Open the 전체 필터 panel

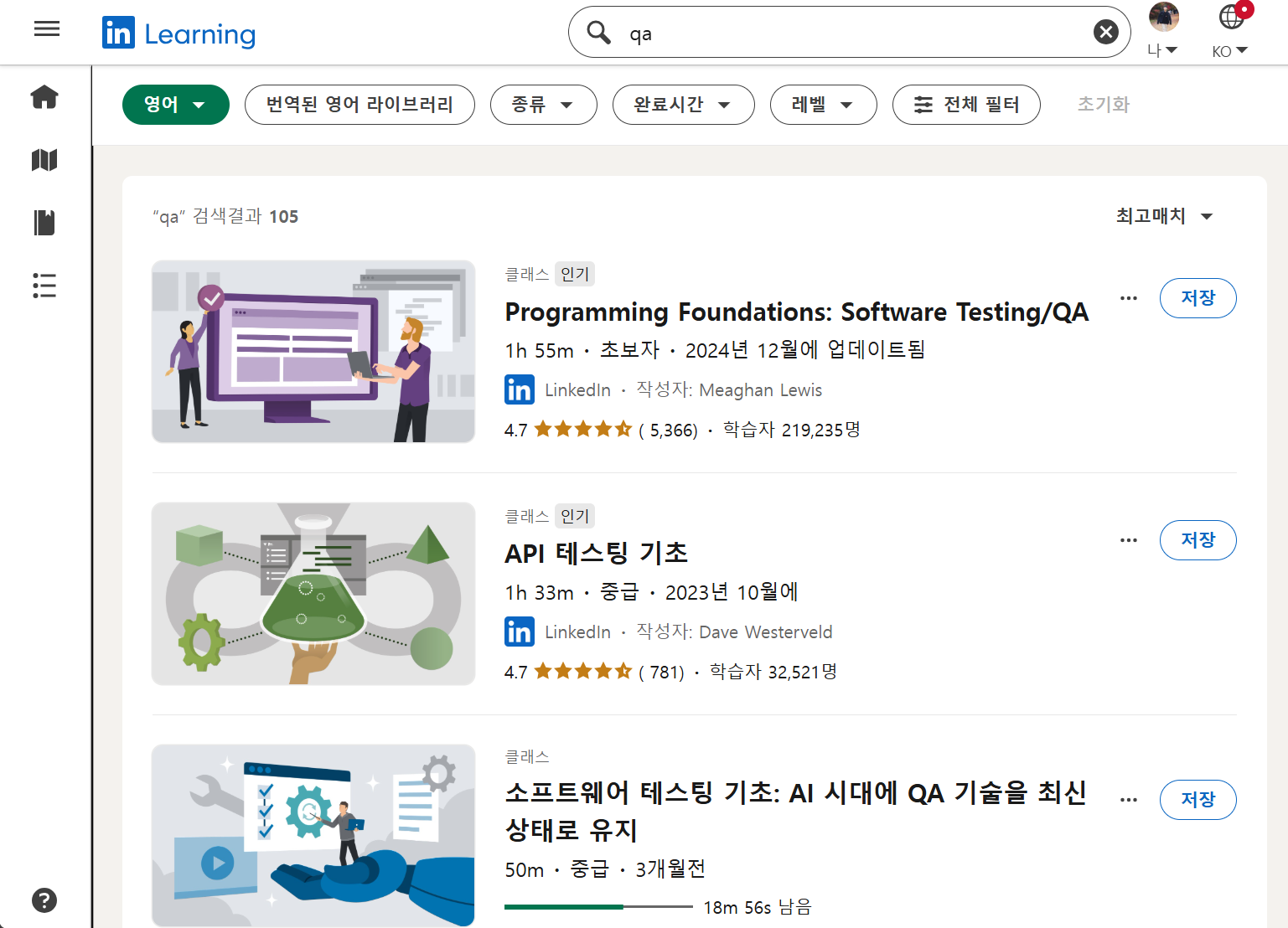click(966, 105)
